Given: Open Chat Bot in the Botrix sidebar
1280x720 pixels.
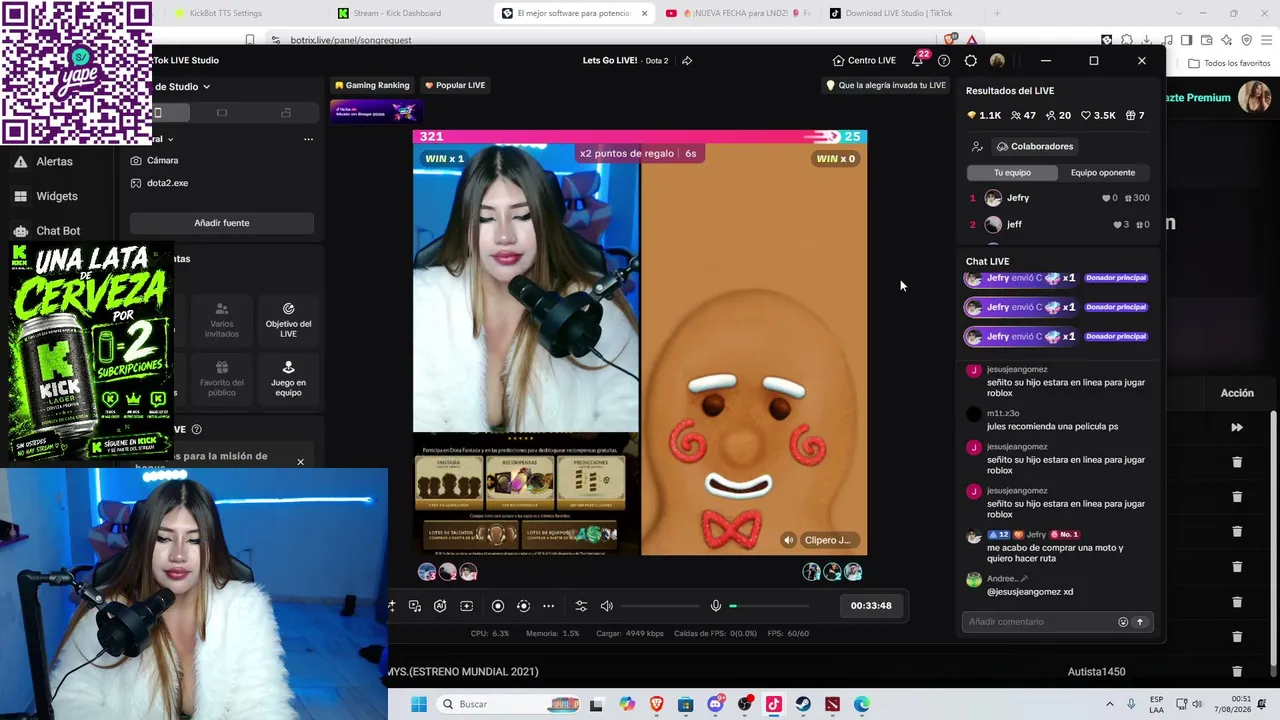Looking at the screenshot, I should tap(57, 231).
